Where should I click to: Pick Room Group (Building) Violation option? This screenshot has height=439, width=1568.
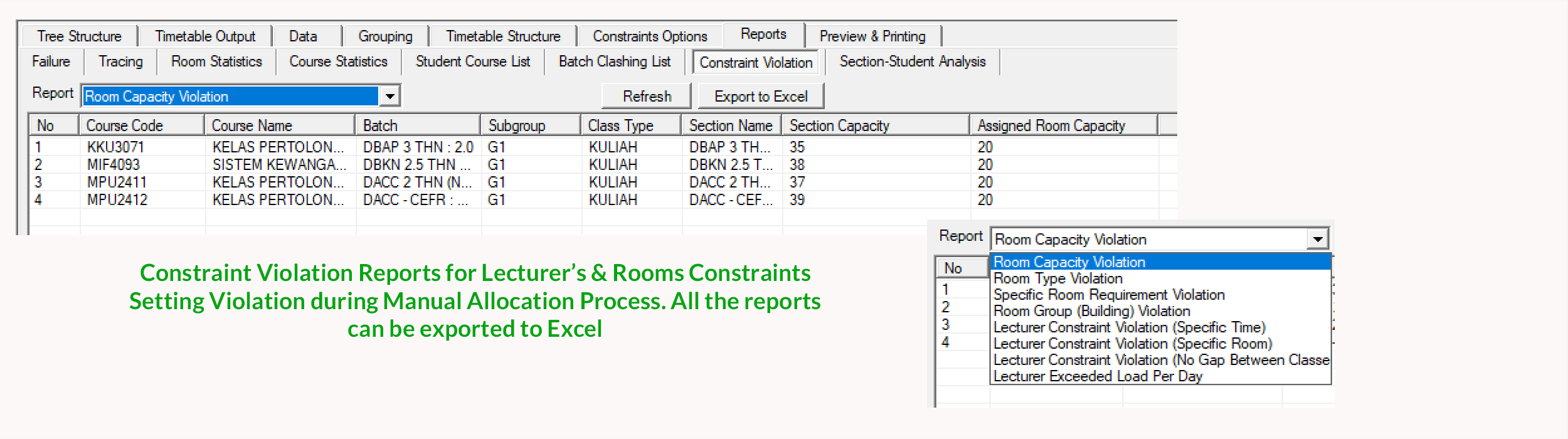click(x=1091, y=311)
